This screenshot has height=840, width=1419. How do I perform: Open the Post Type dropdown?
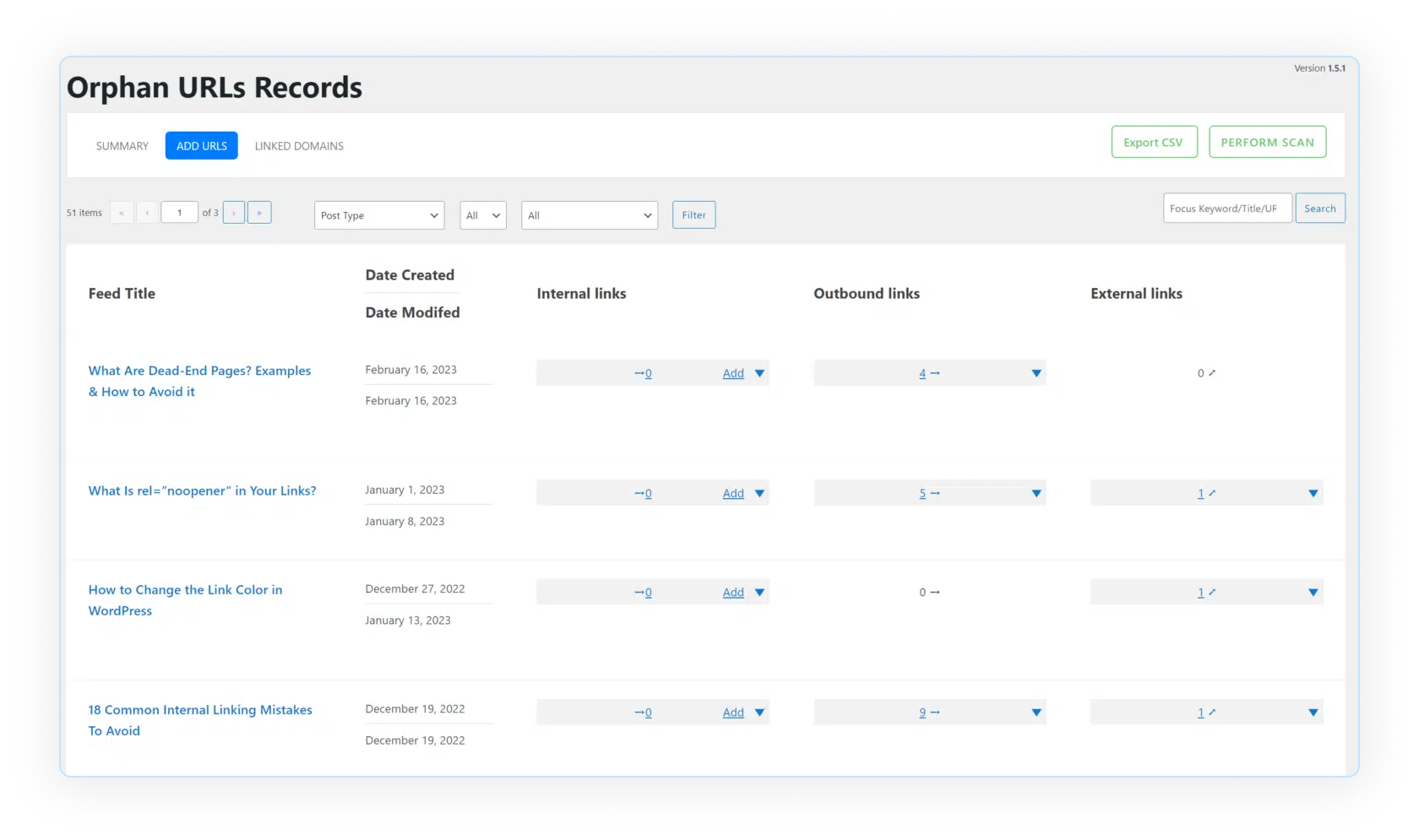tap(379, 215)
